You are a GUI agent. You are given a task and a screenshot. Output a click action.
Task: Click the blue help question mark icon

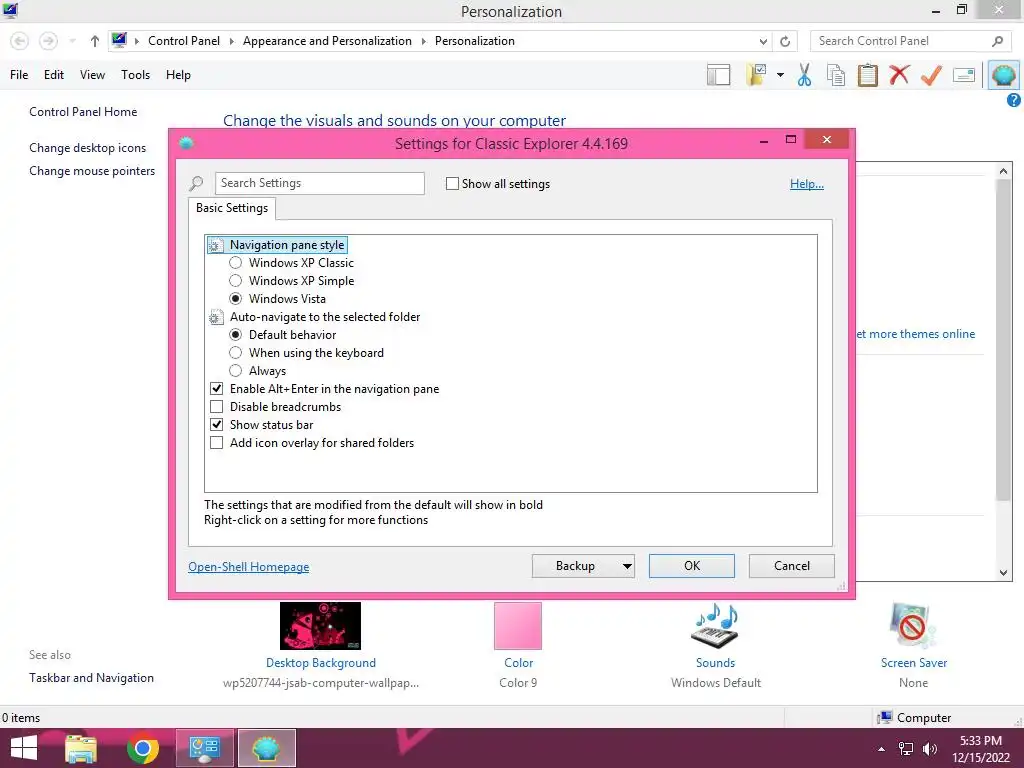tap(1014, 100)
